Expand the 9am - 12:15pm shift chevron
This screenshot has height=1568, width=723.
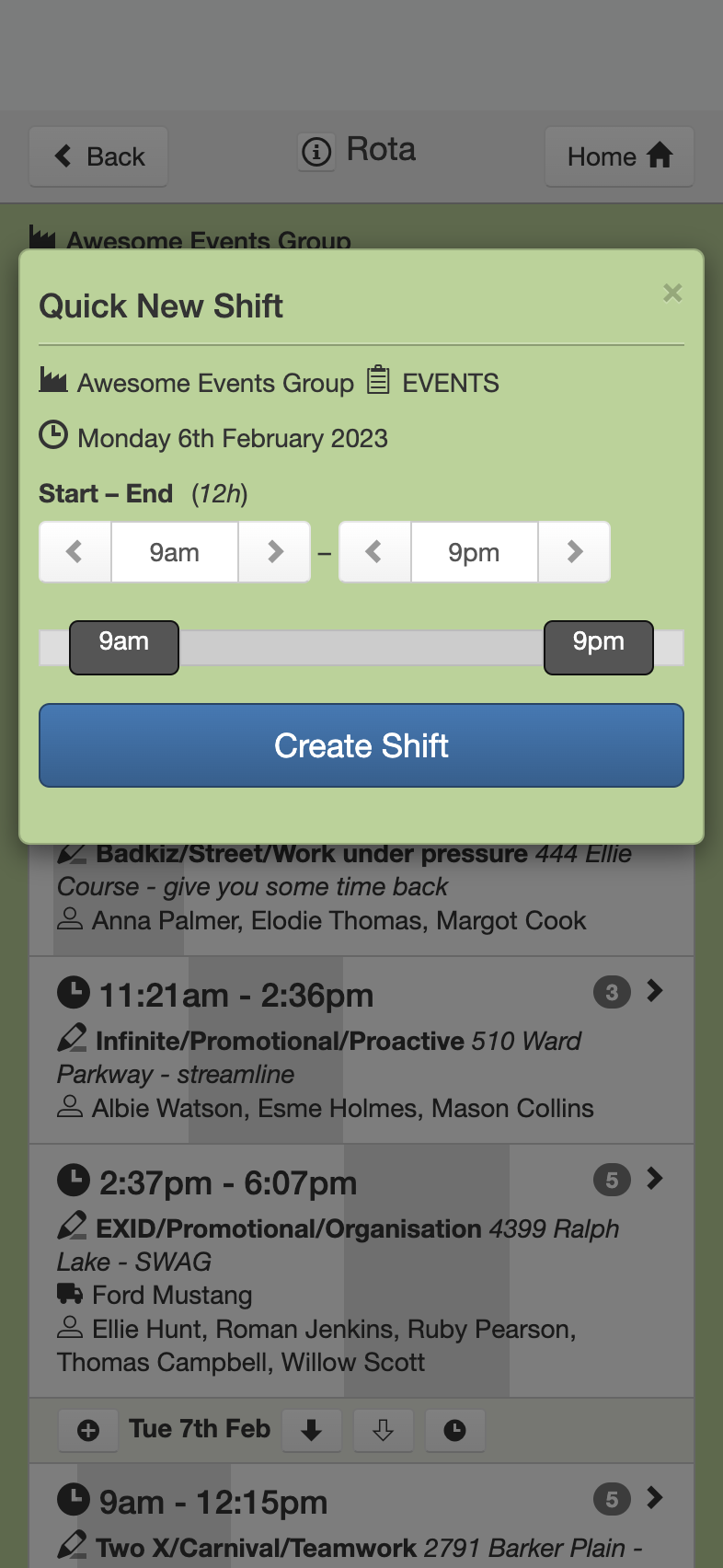655,1498
